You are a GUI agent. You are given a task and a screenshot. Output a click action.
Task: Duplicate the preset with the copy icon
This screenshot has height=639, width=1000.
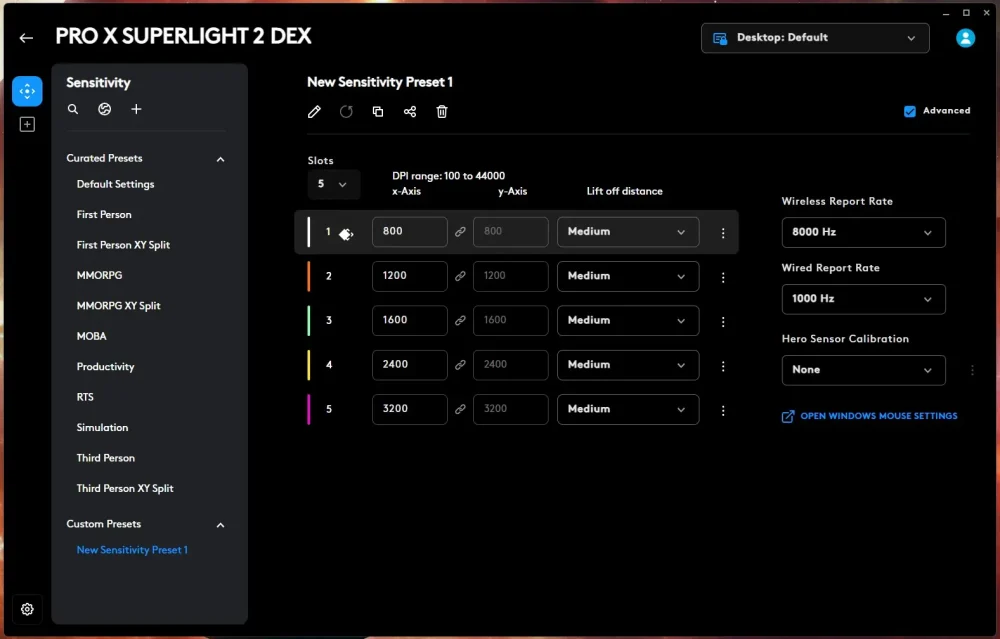[378, 112]
